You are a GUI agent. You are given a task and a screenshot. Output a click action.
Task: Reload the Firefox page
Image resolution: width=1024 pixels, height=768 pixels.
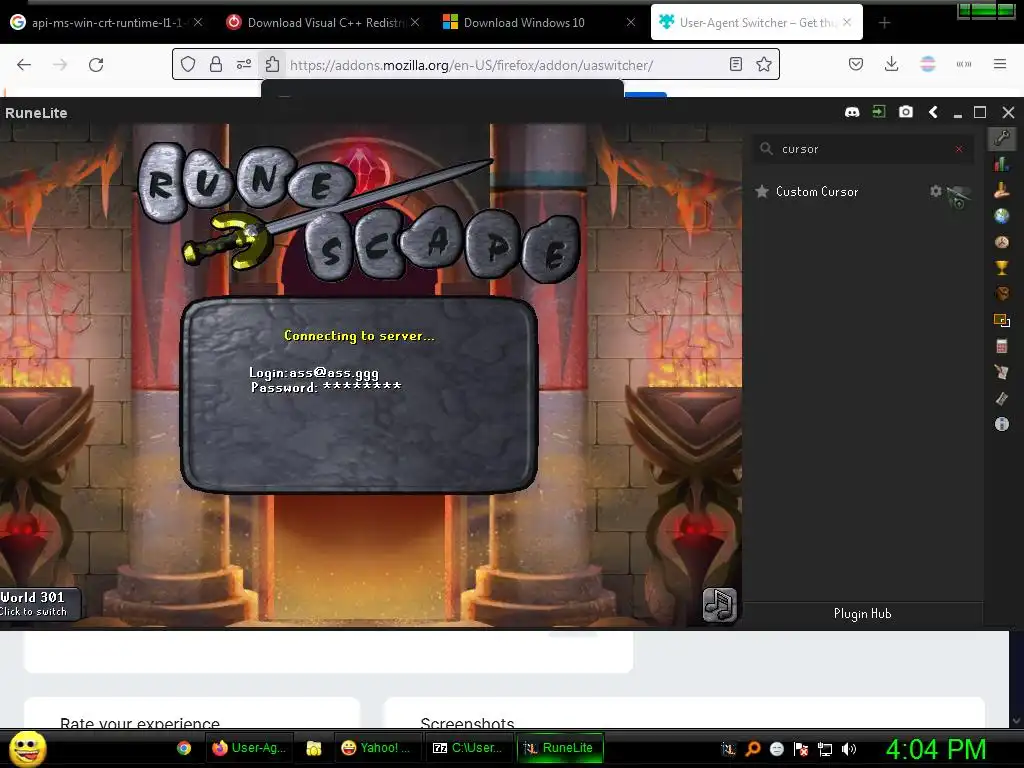click(96, 65)
